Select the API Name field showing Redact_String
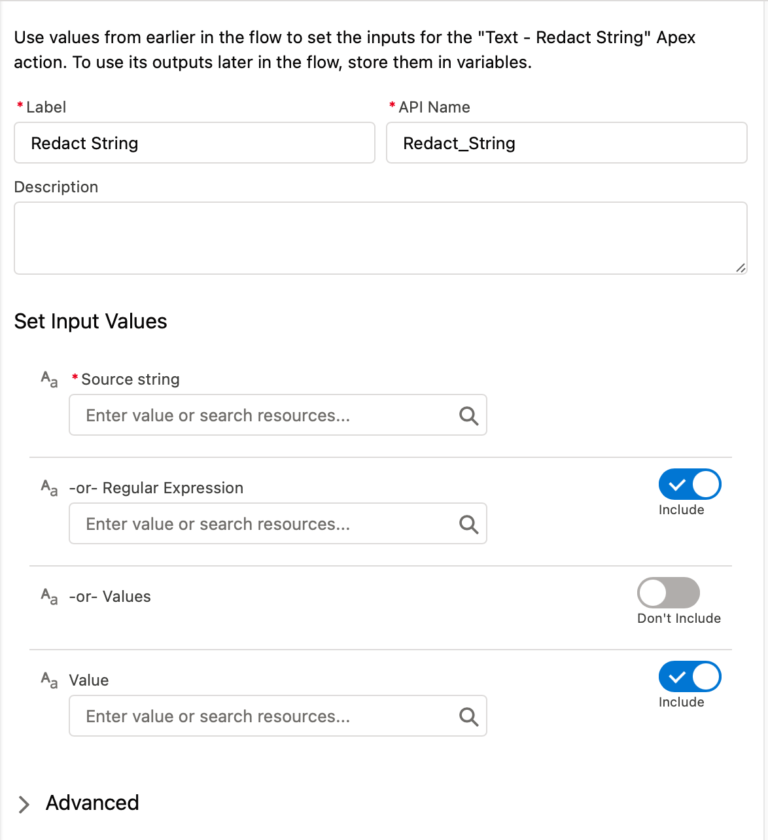 click(x=566, y=143)
